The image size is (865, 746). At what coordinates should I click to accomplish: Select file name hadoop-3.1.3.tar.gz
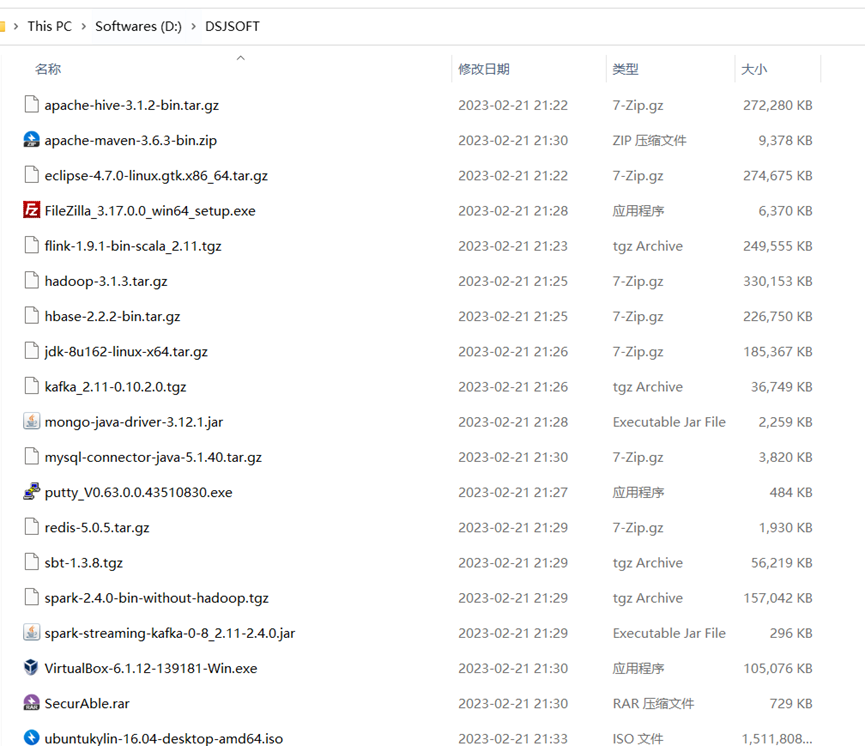click(106, 281)
